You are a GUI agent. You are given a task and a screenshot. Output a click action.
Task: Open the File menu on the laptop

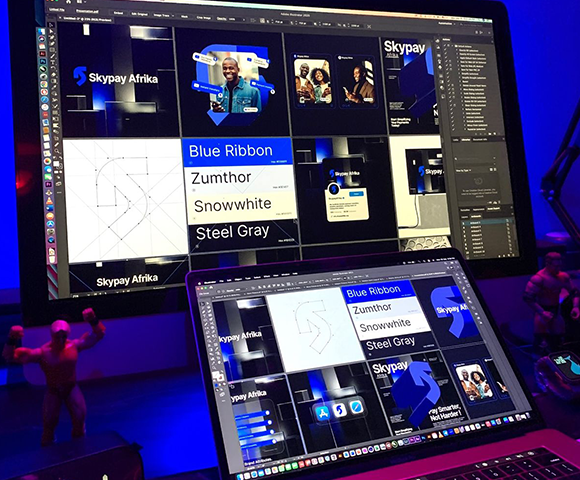(221, 280)
